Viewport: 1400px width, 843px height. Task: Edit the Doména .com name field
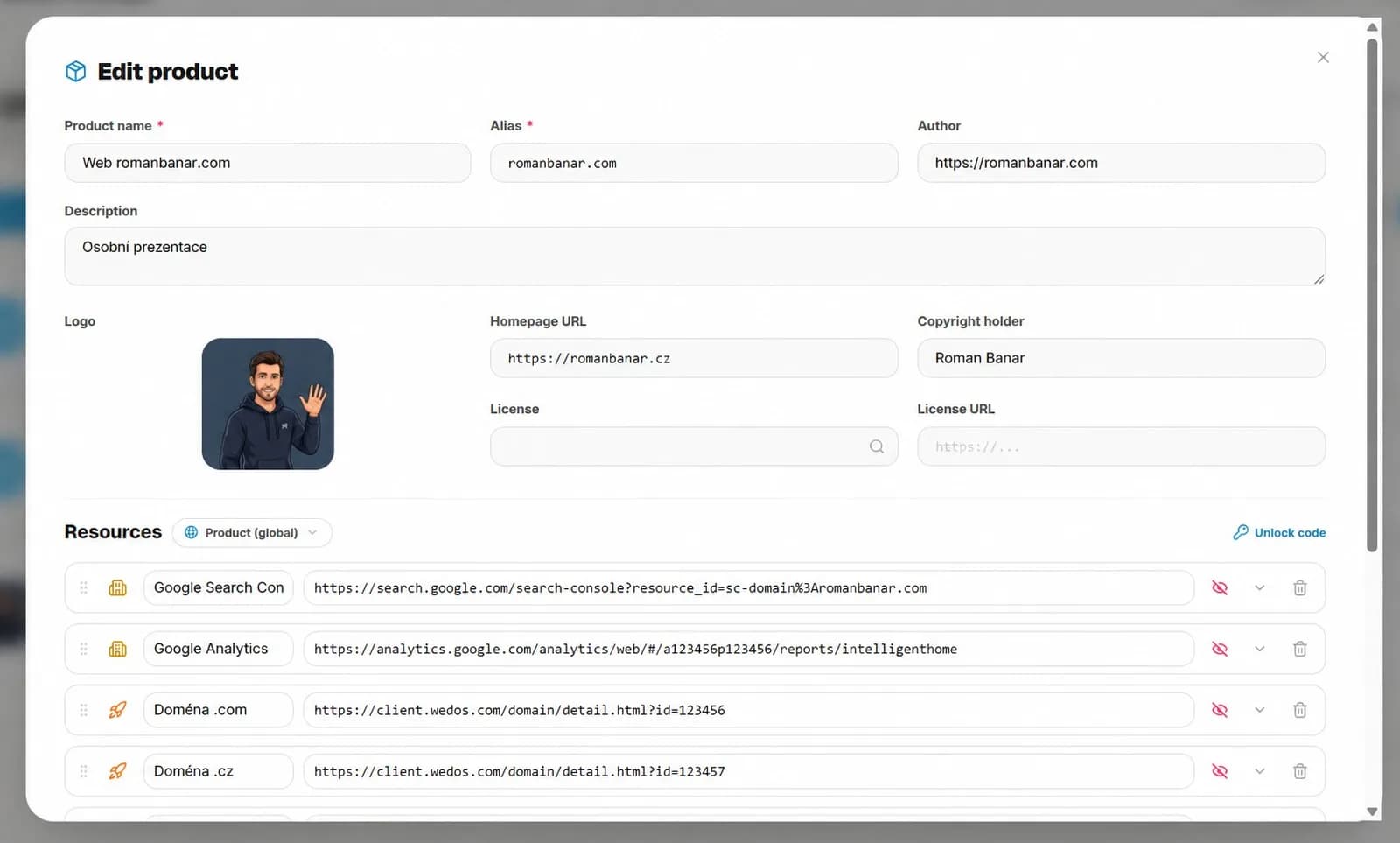[x=218, y=710]
